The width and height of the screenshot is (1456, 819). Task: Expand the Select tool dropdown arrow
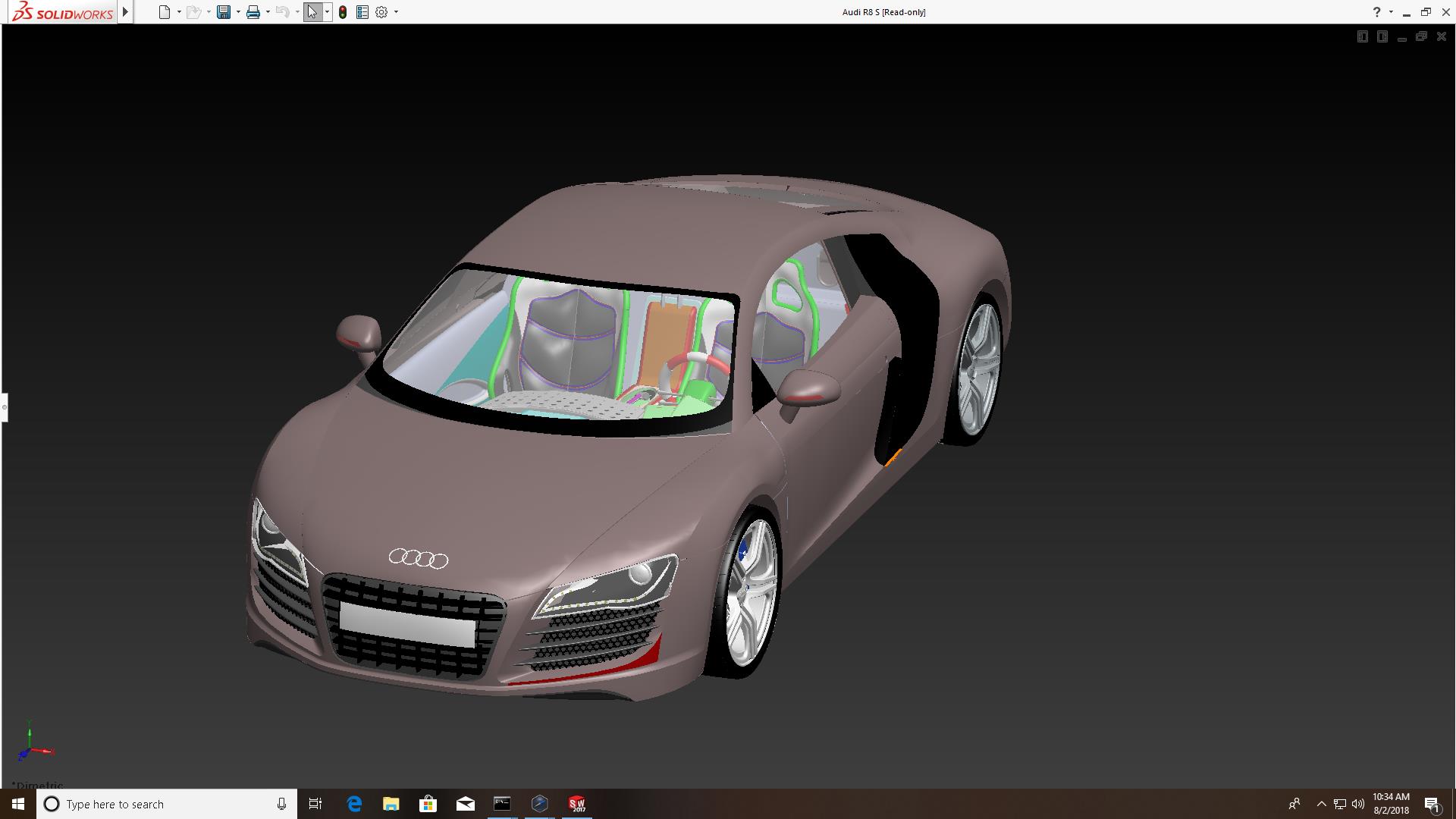(x=327, y=12)
